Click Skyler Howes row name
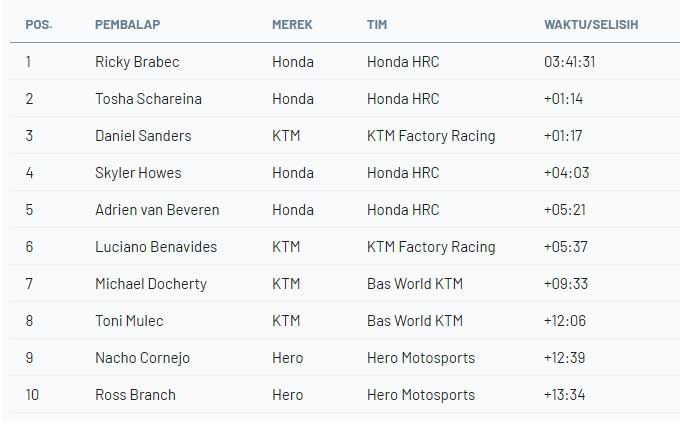The image size is (680, 438). [138, 173]
